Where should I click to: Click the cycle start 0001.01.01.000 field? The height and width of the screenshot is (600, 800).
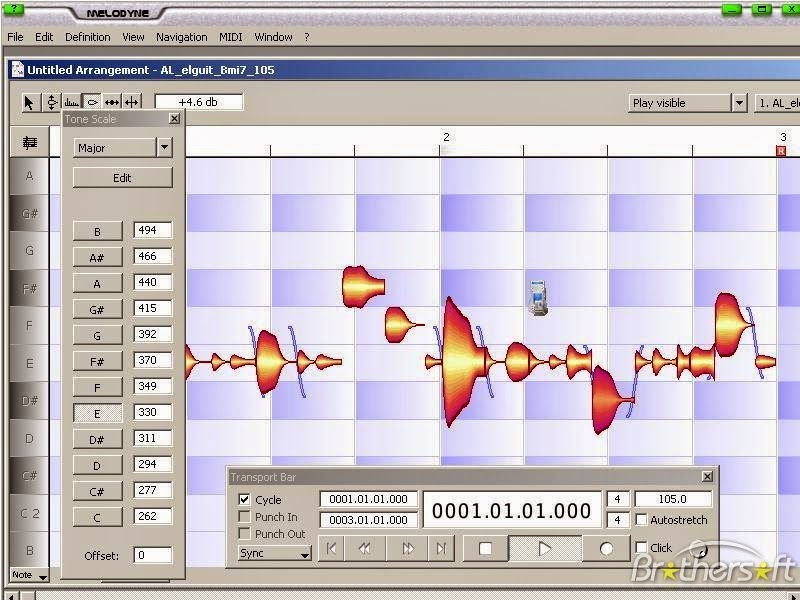click(368, 499)
